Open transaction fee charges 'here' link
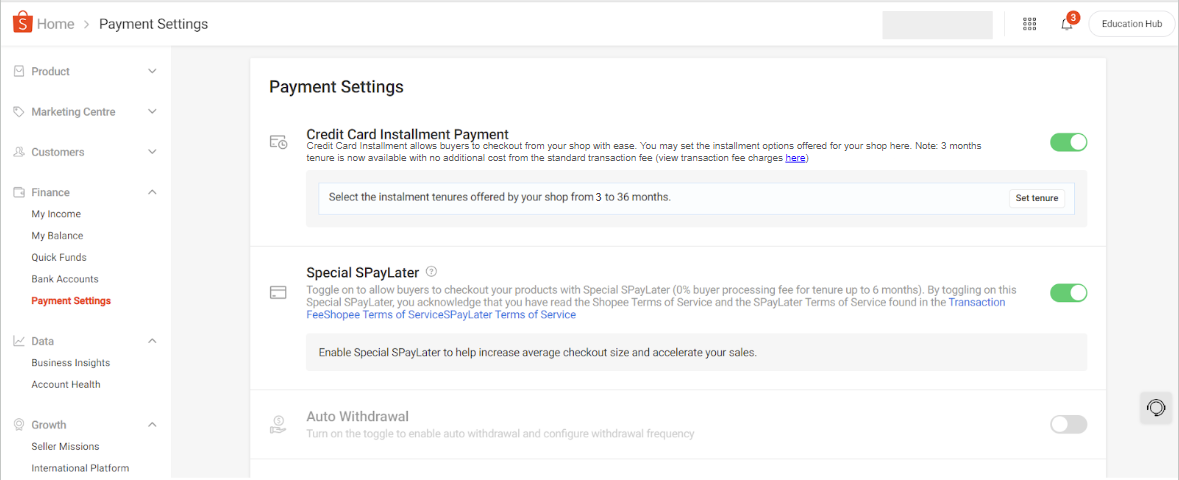 pyautogui.click(x=795, y=158)
